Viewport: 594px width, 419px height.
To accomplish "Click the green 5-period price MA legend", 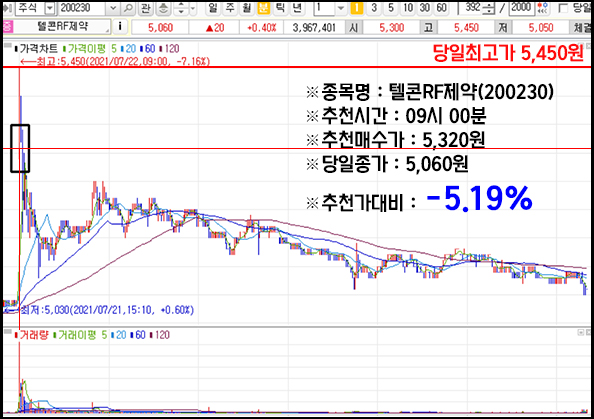I will tap(114, 48).
